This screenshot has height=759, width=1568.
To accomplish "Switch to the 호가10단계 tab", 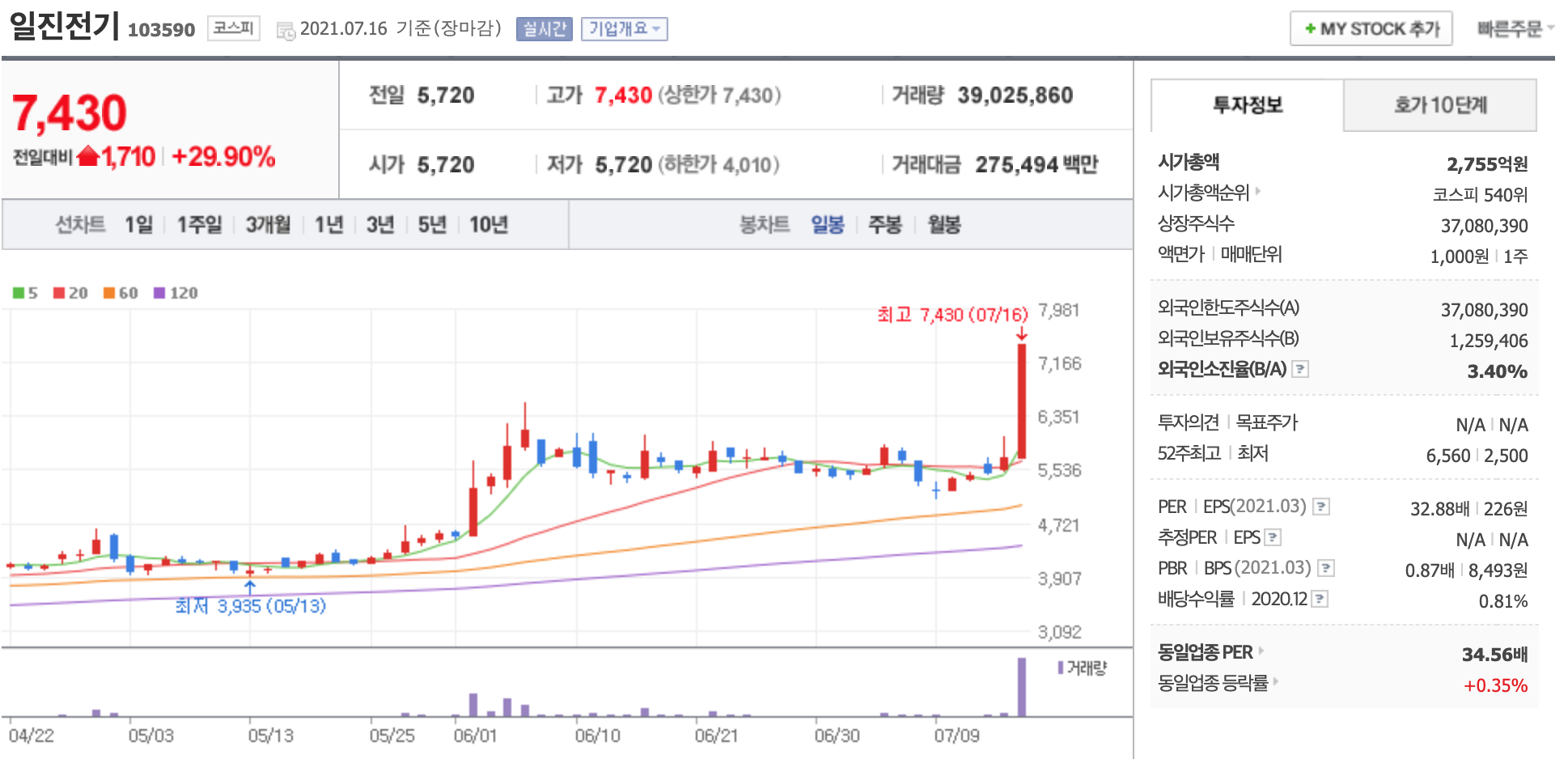I will 1440,105.
